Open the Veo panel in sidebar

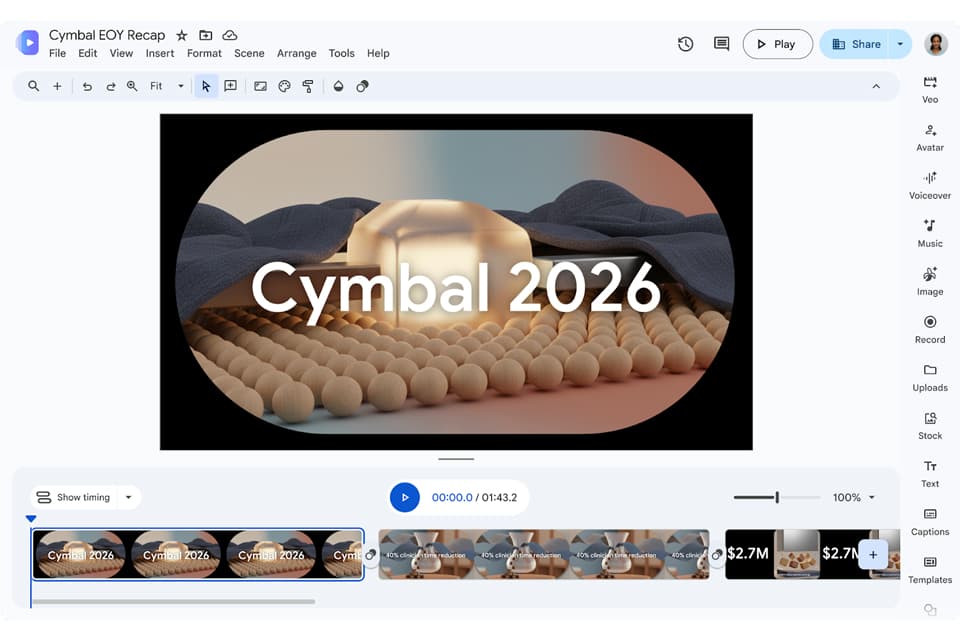pyautogui.click(x=929, y=89)
